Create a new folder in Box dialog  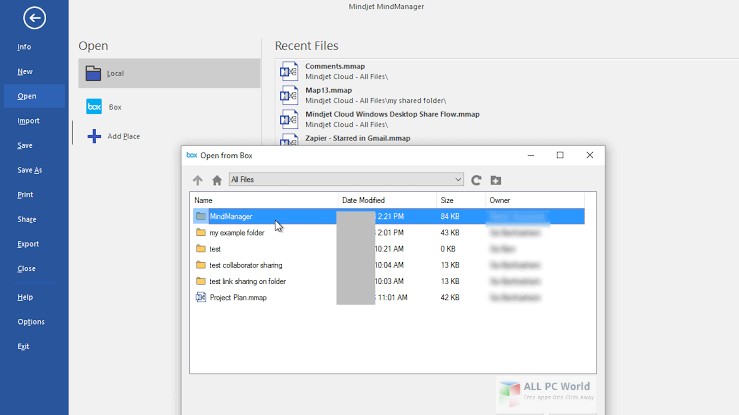pyautogui.click(x=495, y=180)
